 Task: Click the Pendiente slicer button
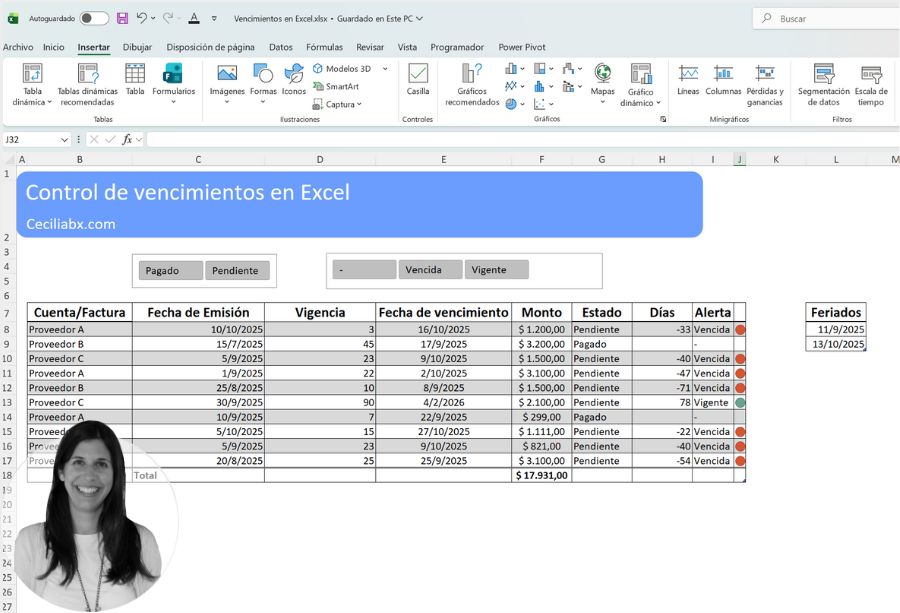click(237, 270)
